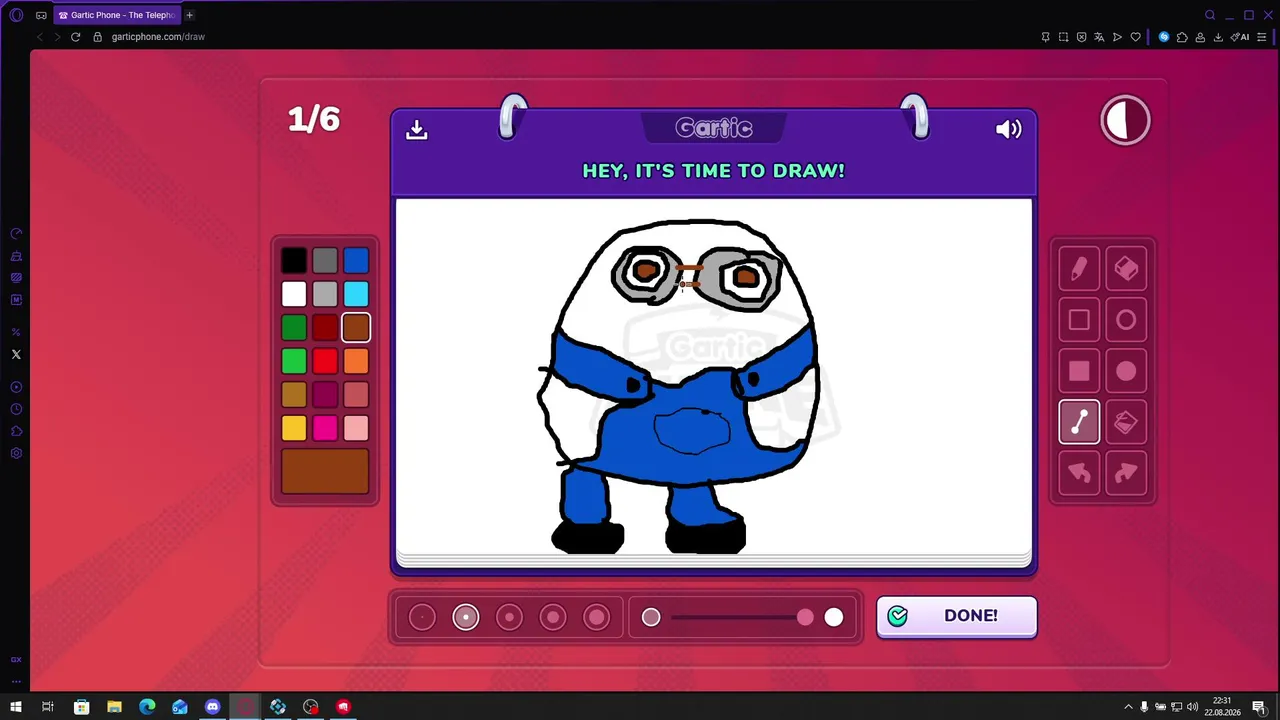Add page to bookmarks with heart icon
The width and height of the screenshot is (1280, 720).
tap(1135, 37)
